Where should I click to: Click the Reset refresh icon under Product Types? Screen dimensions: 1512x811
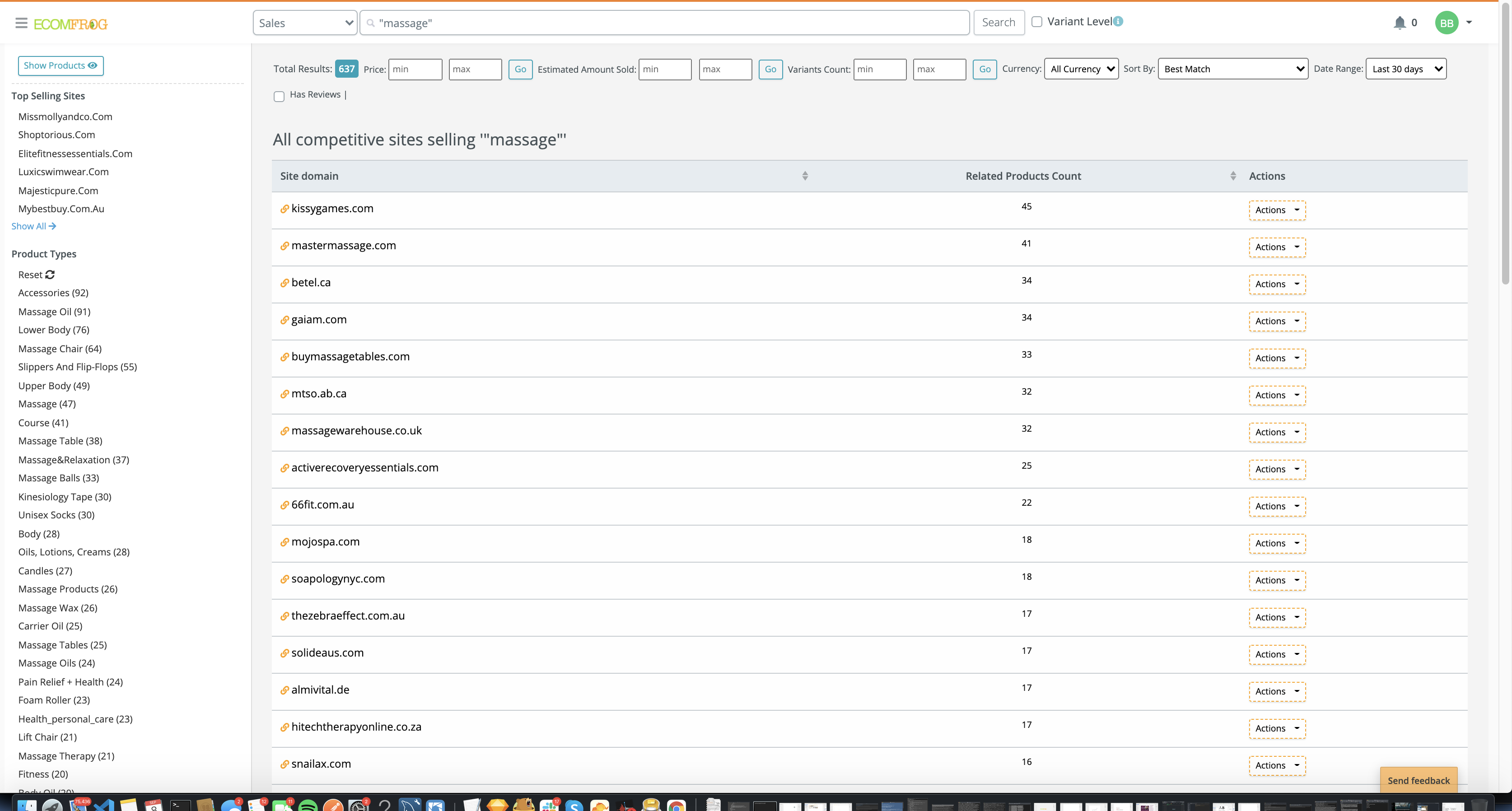click(50, 275)
